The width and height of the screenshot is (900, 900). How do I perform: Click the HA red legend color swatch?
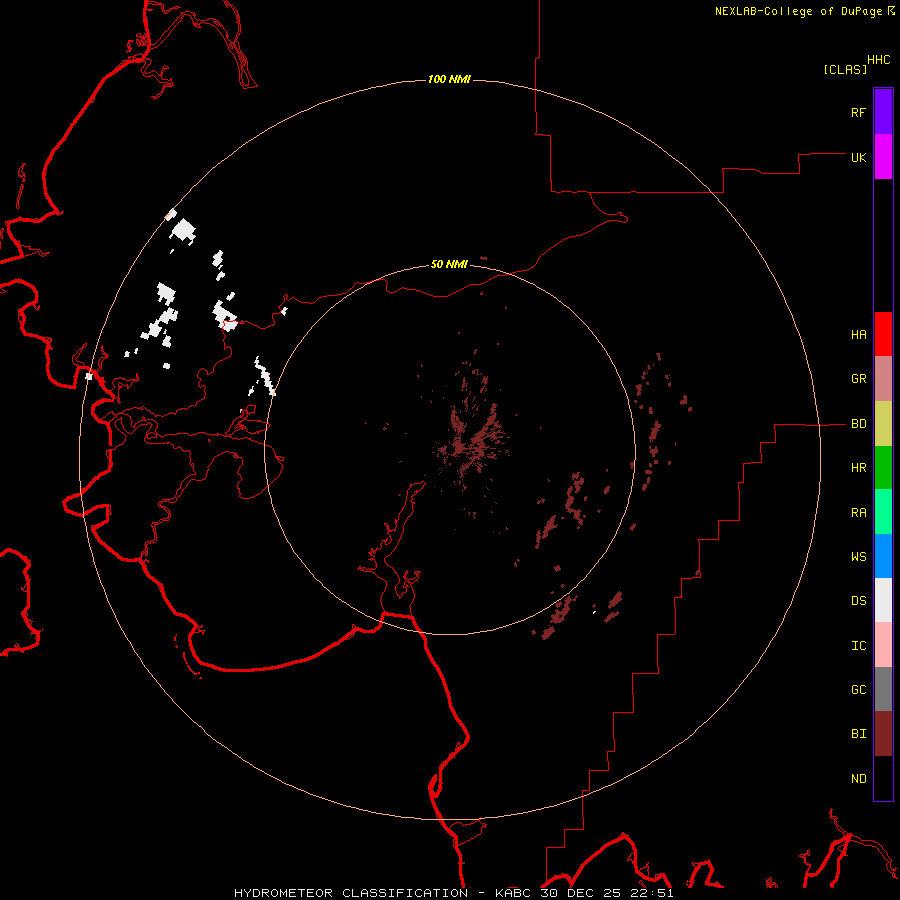(x=883, y=334)
